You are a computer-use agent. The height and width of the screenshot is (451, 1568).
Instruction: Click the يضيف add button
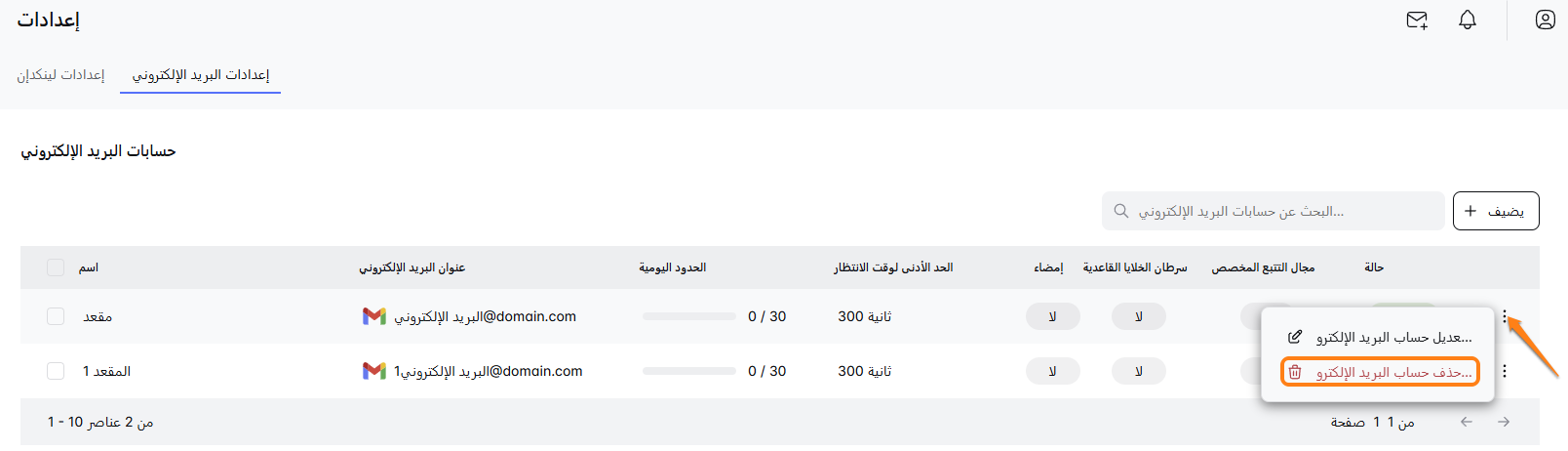point(1496,211)
